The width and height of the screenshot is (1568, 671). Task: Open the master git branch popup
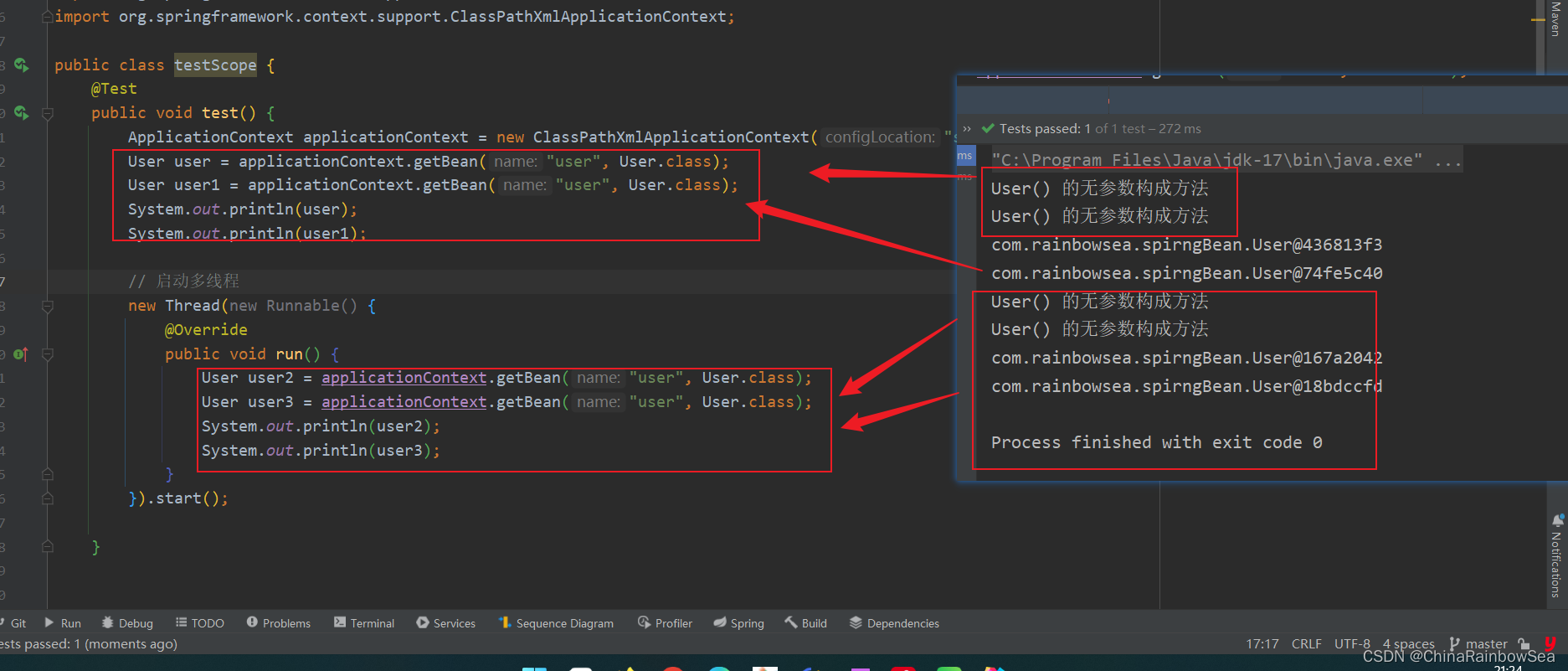(1478, 644)
